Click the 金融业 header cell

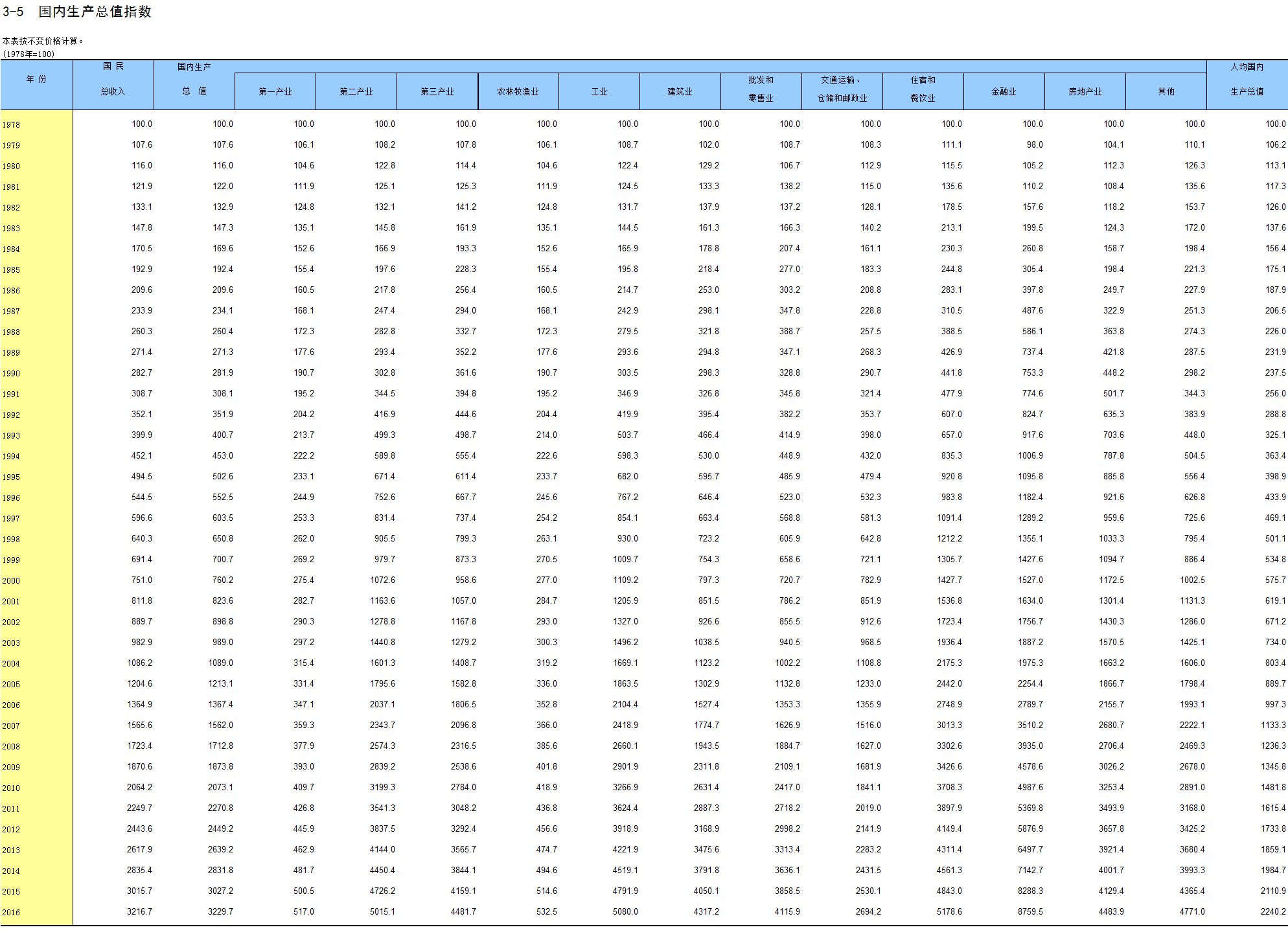pyautogui.click(x=1004, y=91)
